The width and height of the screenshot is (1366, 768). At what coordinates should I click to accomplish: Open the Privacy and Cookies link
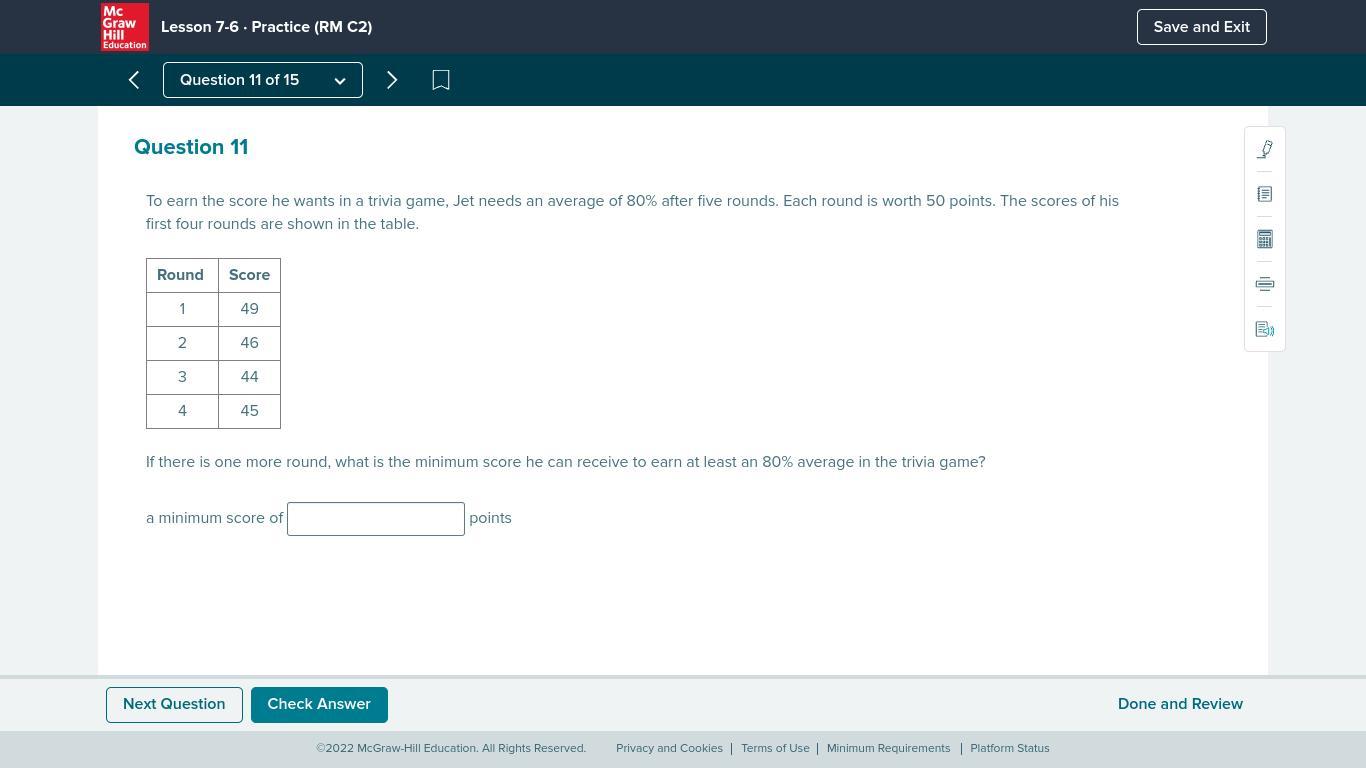click(x=669, y=748)
